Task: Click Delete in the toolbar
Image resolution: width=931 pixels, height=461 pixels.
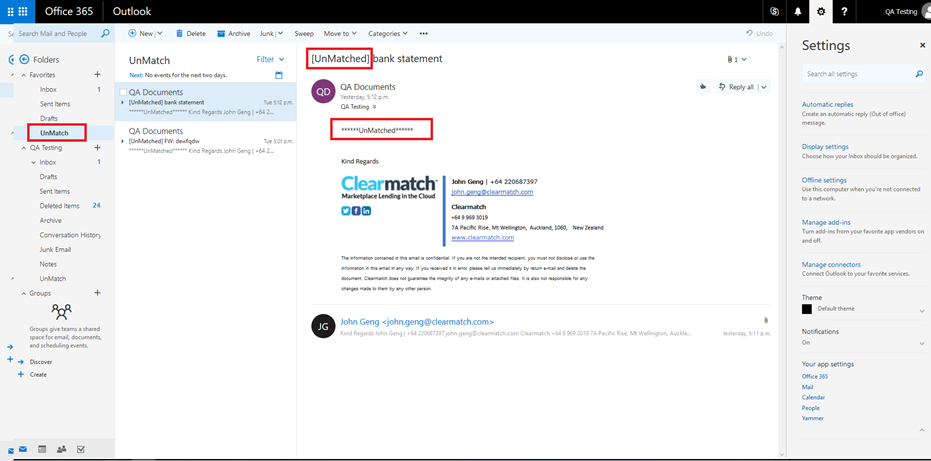Action: pos(190,34)
